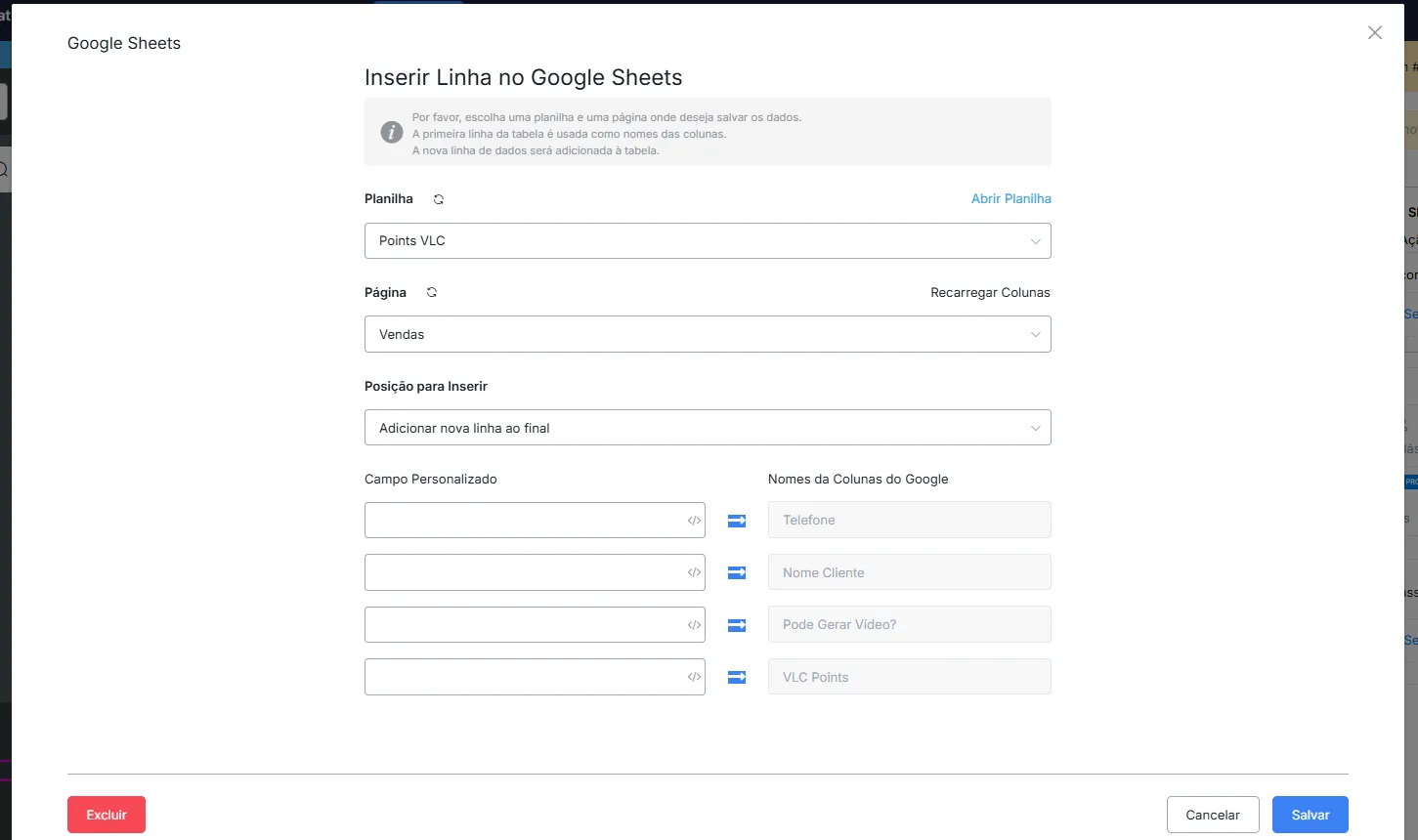Click the mapping arrow for VLC Points
This screenshot has width=1418, height=840.
point(737,677)
